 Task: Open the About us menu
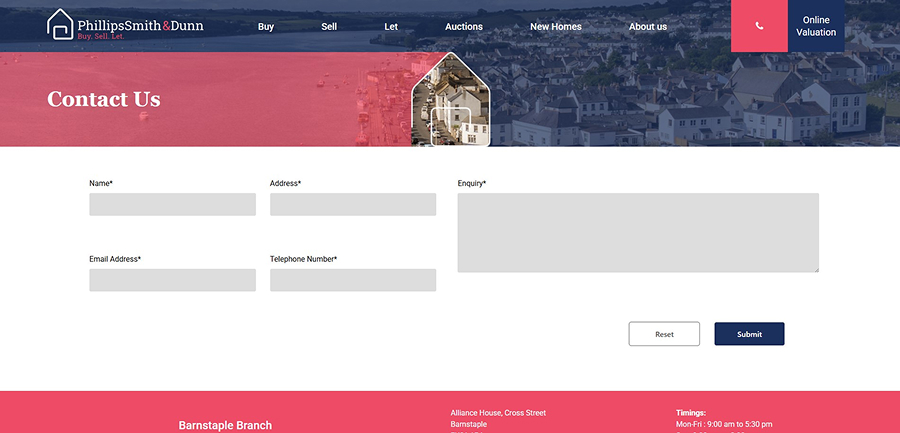pos(648,27)
